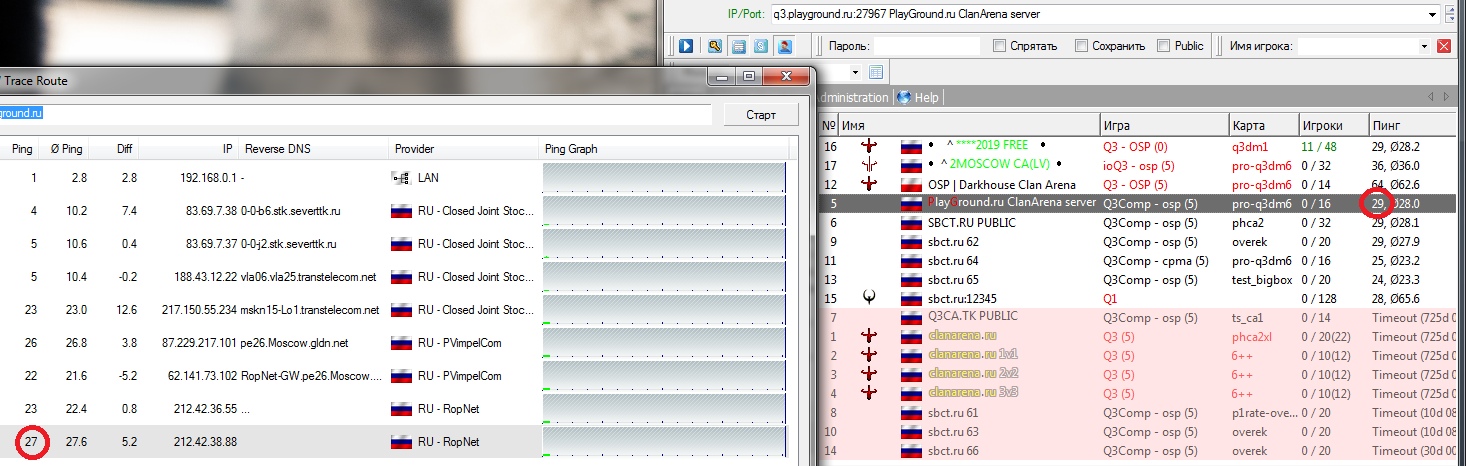Click the Quake icon for sbct.ru:12345 row
The image size is (1467, 466).
click(870, 298)
